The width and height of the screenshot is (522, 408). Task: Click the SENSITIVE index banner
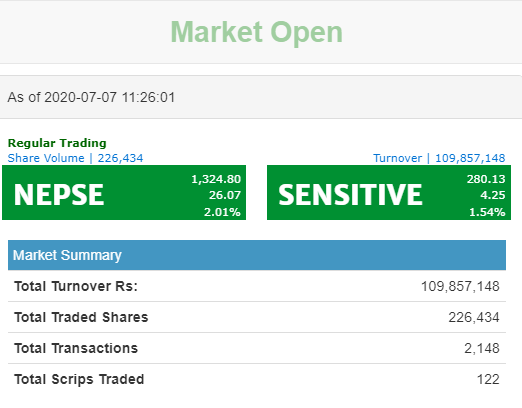point(389,192)
